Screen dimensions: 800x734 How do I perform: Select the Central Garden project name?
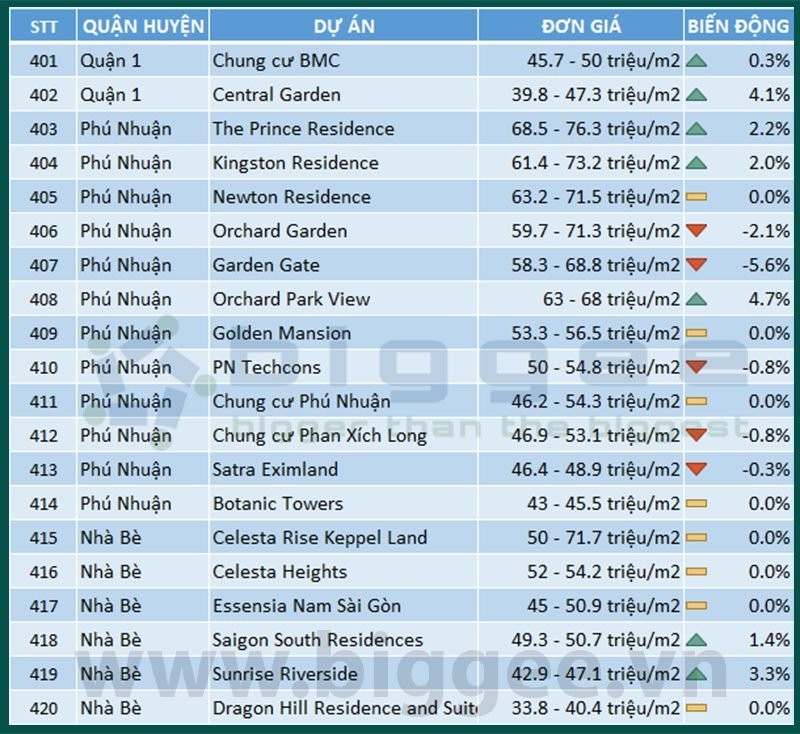(x=277, y=95)
